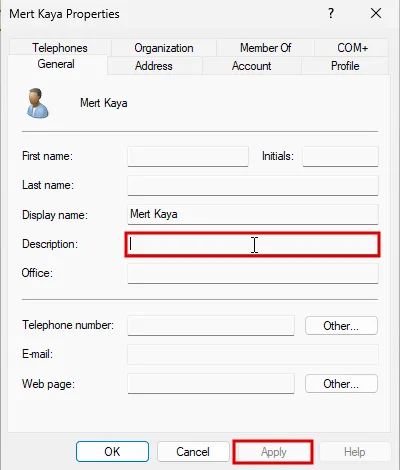This screenshot has width=400, height=470.
Task: Click the Help button
Action: point(355,452)
